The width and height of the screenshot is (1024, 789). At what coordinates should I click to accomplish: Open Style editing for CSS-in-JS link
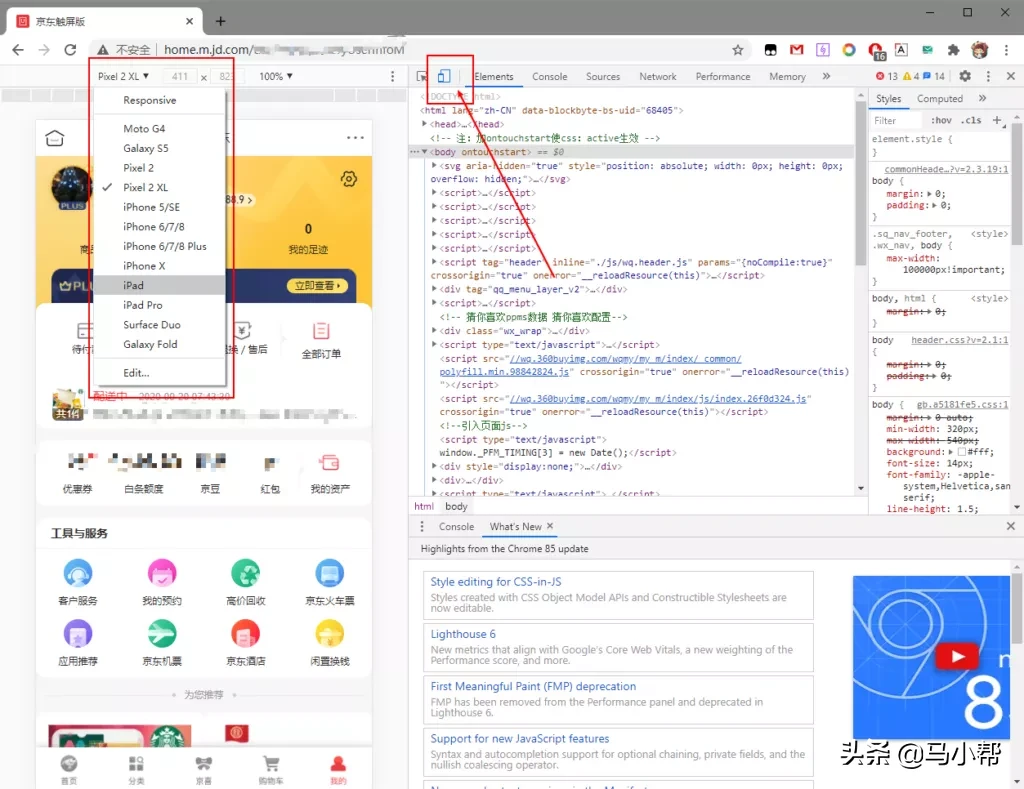[496, 582]
